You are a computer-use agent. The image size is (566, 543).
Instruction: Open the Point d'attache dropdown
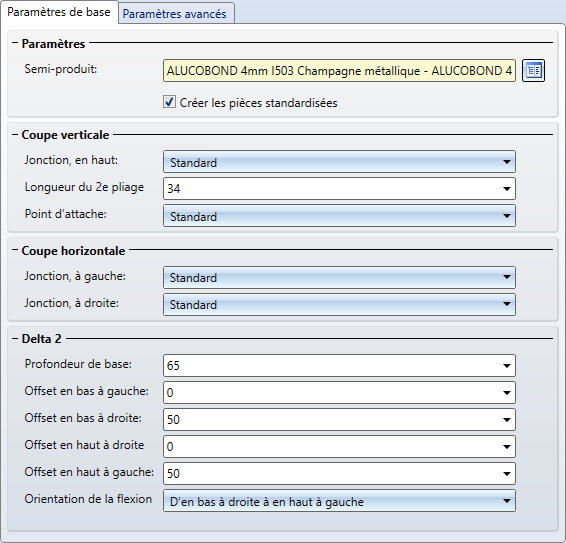coord(339,216)
